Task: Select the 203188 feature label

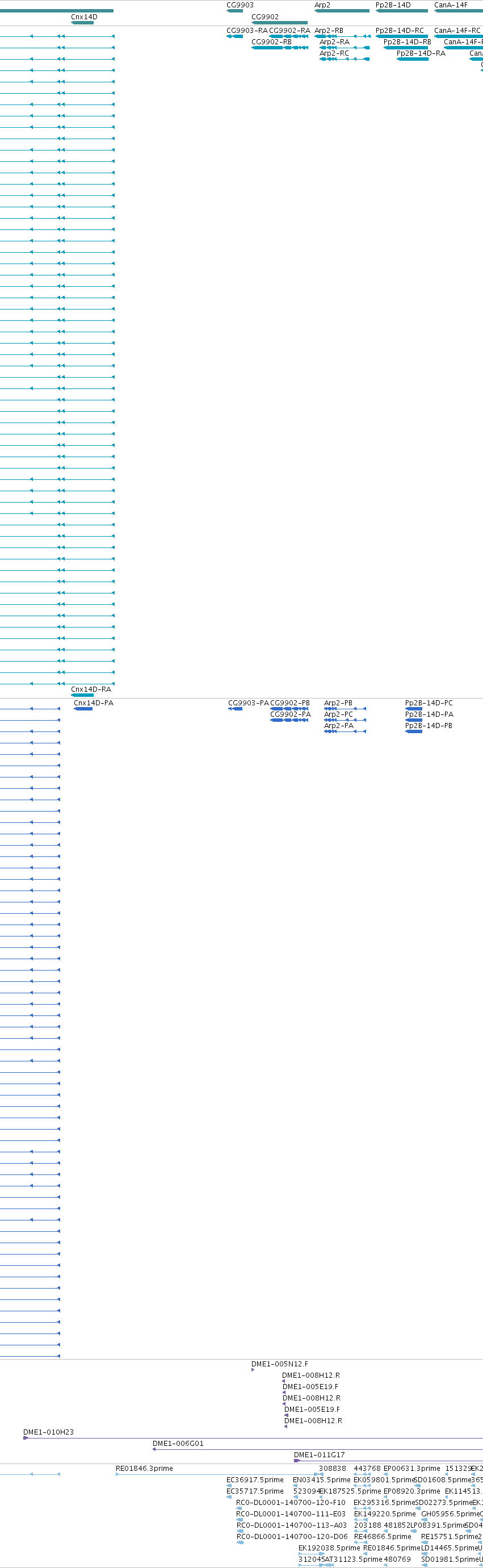Action: [367, 1526]
